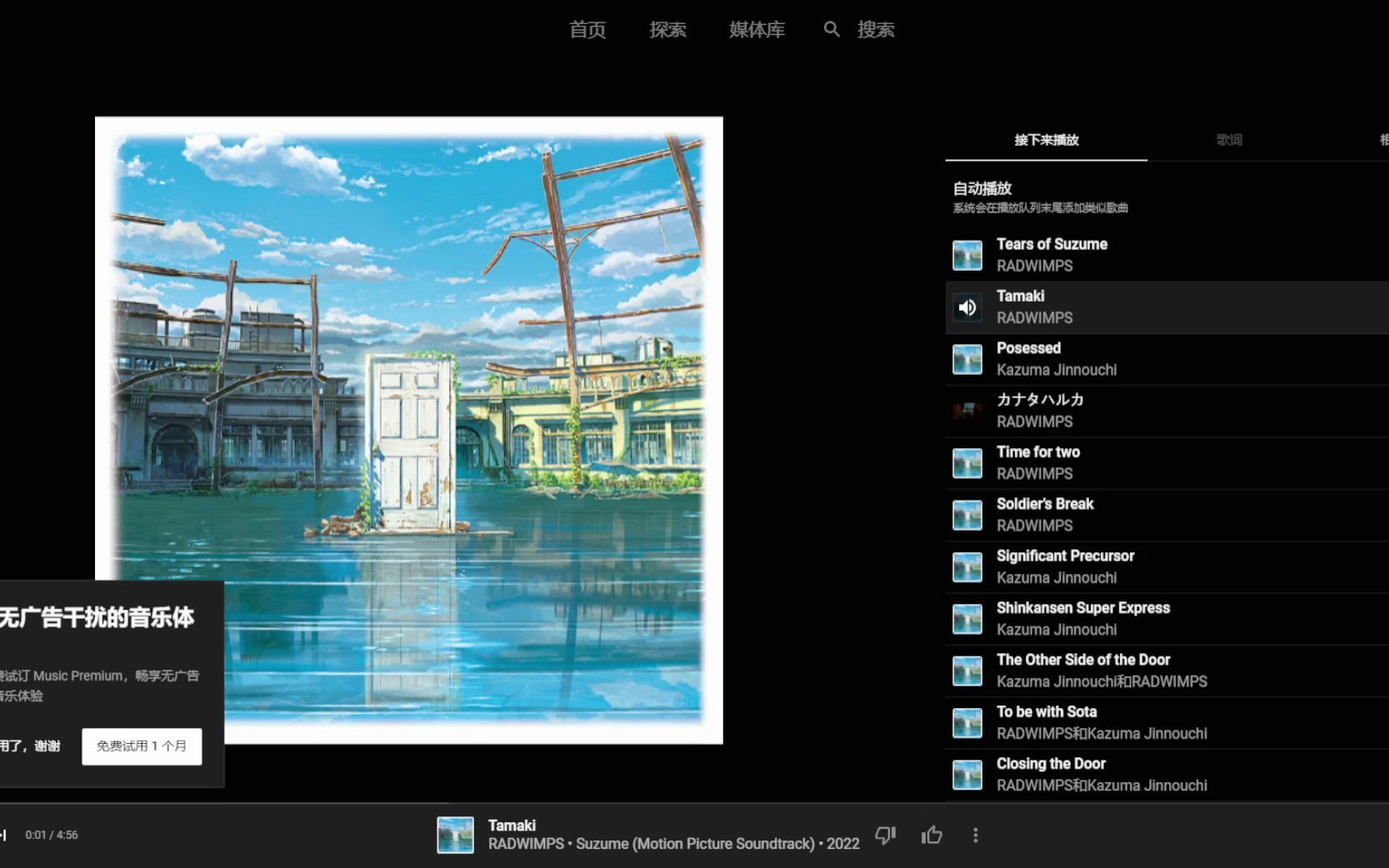Click The Other Side of the Door thumbnail
This screenshot has height=868, width=1389.
967,671
